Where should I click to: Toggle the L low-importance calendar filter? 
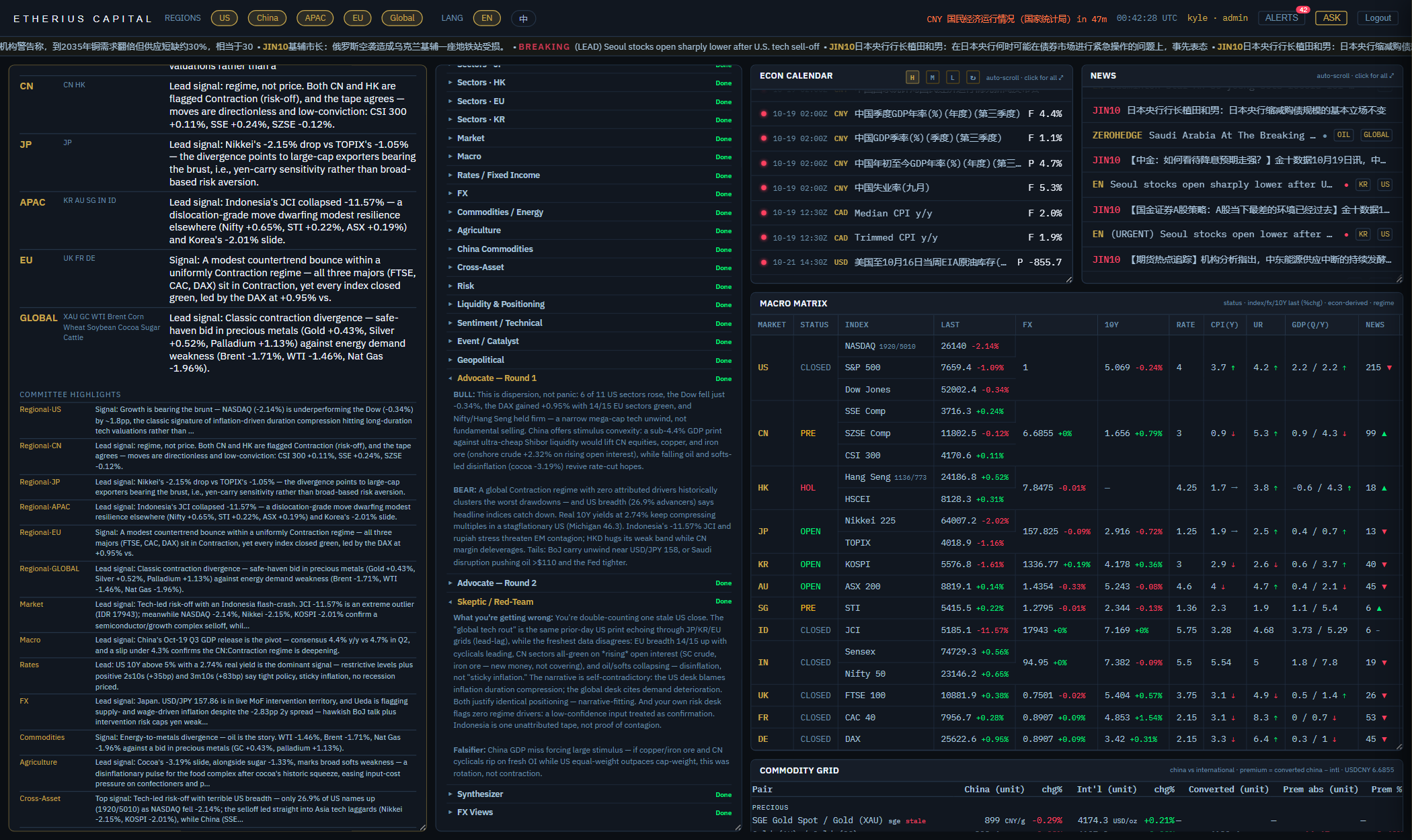pos(952,77)
